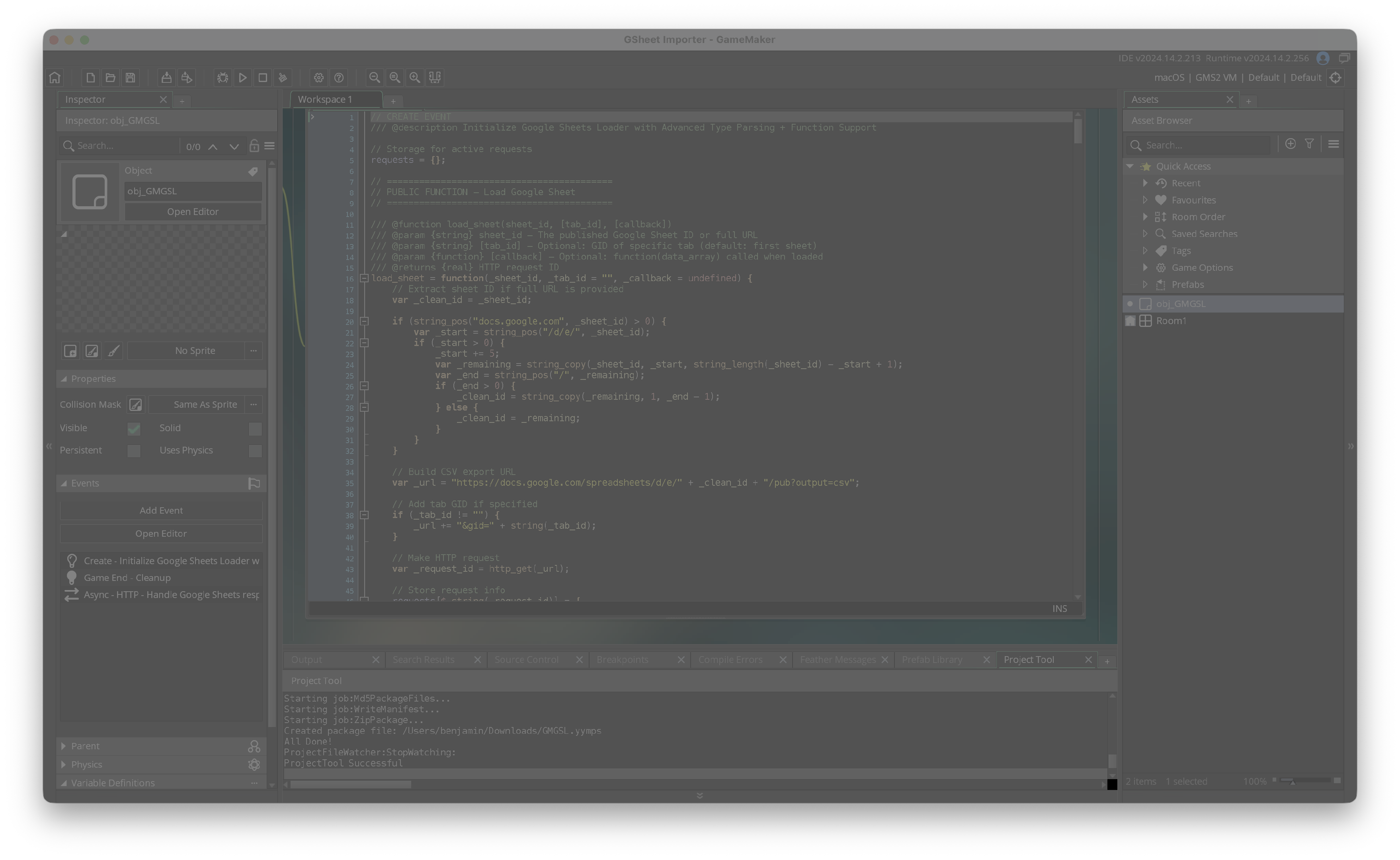This screenshot has height=860, width=1400.
Task: Switch to the Output tab
Action: tap(307, 660)
